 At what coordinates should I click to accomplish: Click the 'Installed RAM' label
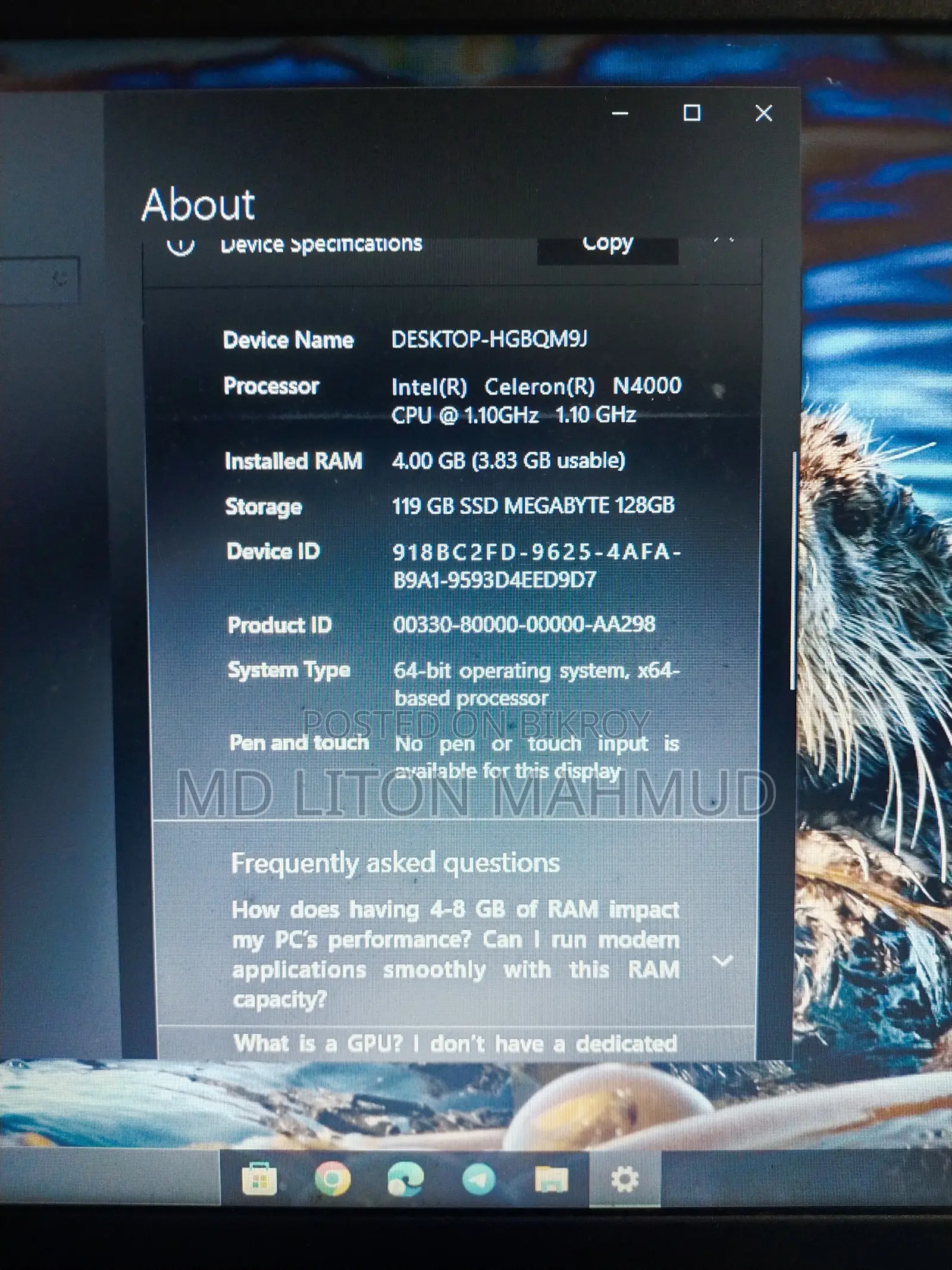click(293, 461)
